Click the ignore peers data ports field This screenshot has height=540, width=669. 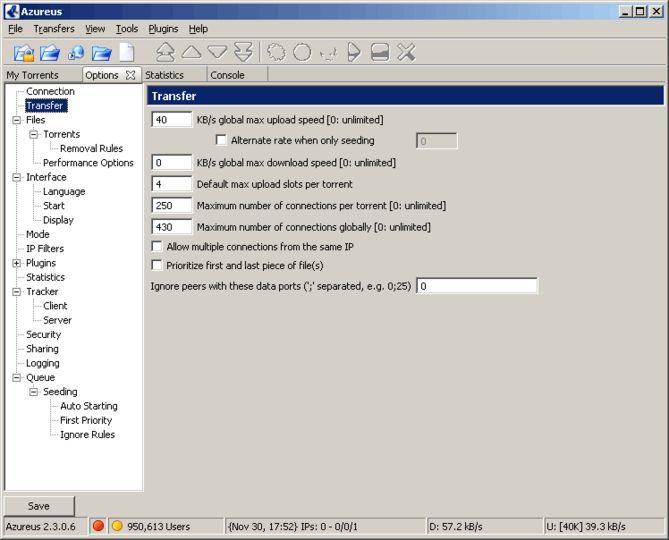pos(477,286)
